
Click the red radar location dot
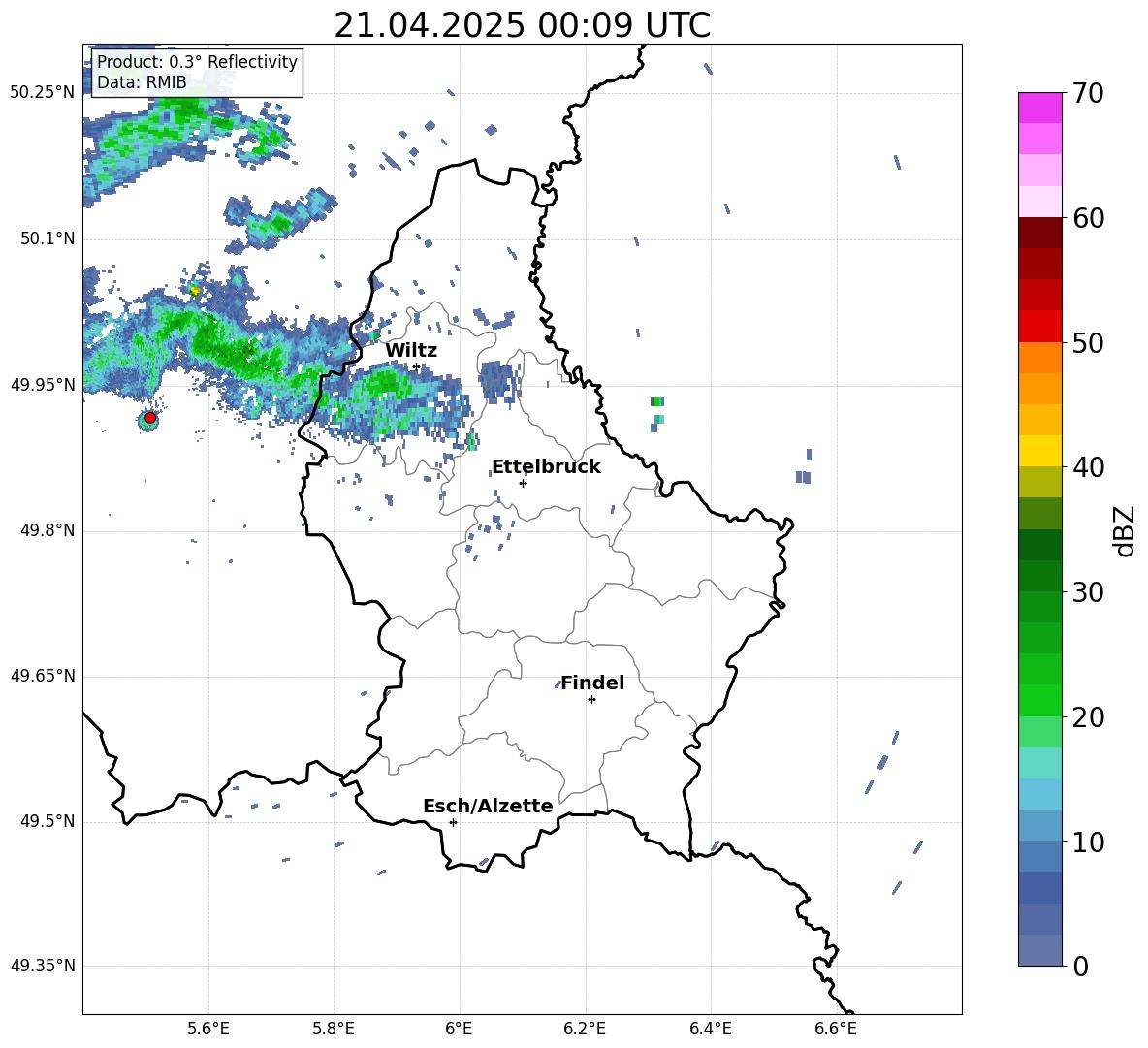(x=150, y=418)
